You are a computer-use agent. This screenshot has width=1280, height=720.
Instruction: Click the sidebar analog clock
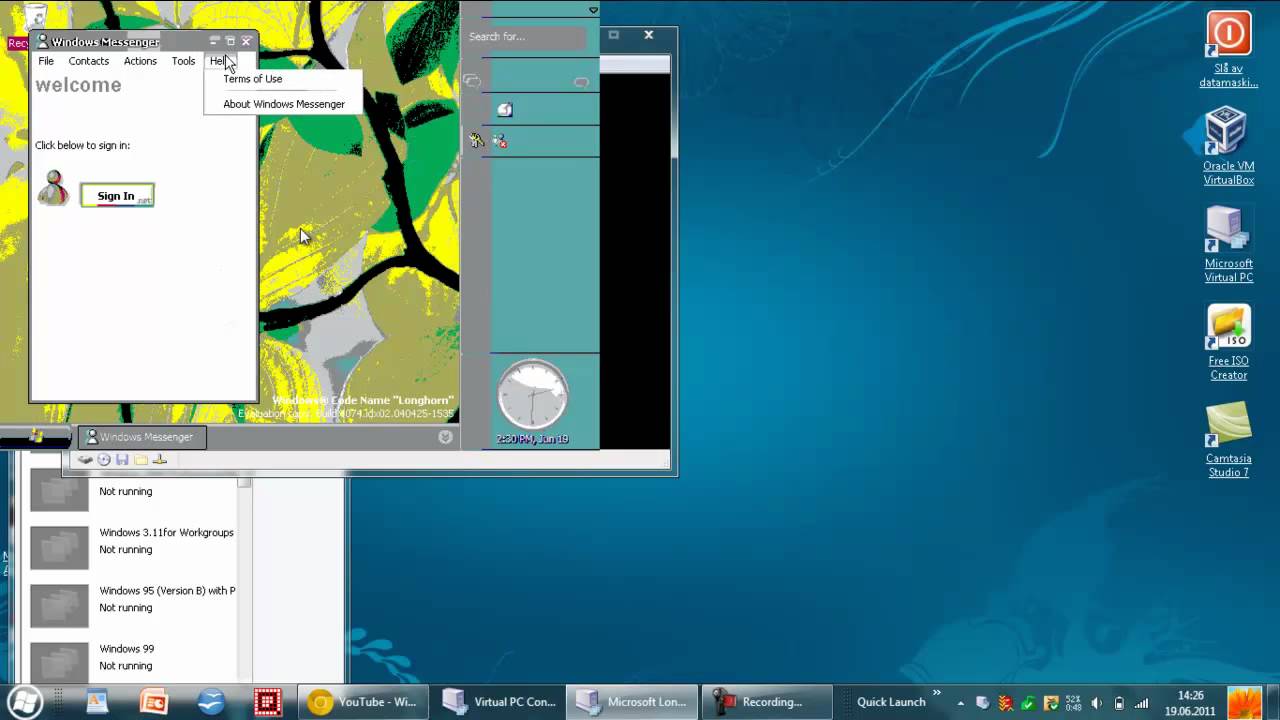(x=532, y=396)
